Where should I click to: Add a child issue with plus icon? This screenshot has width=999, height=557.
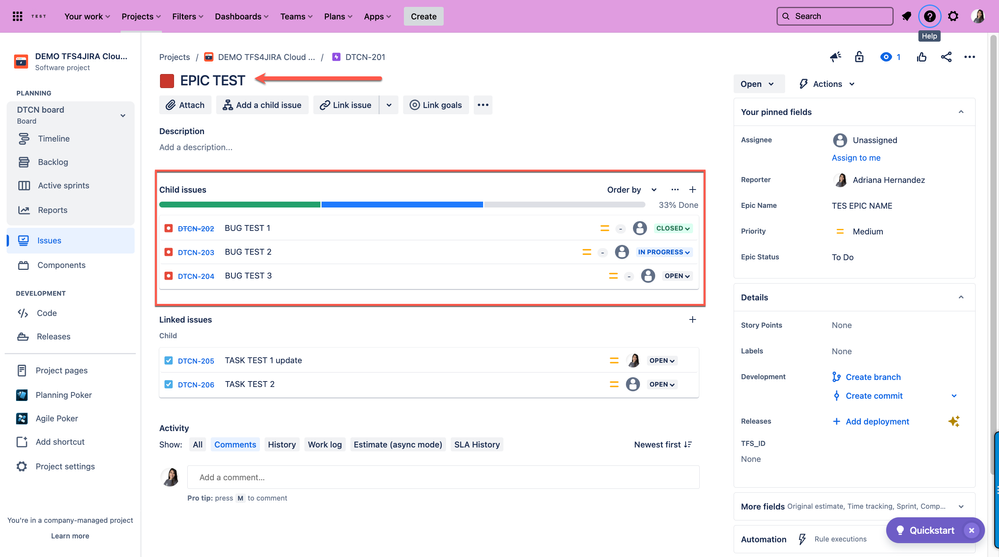tap(693, 189)
